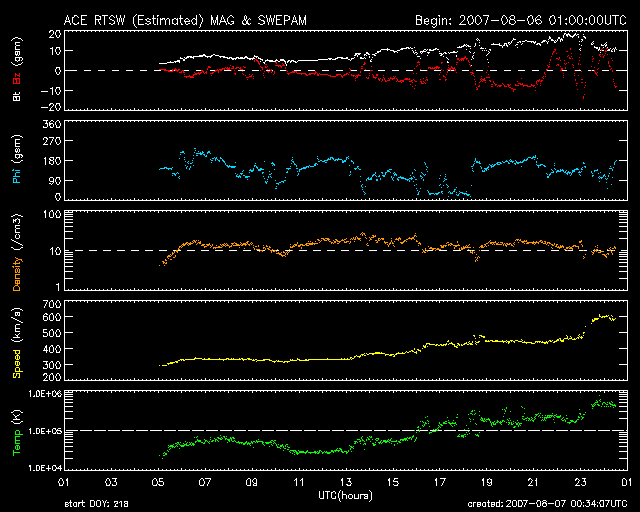Click the cyan 'Phi (gsm)' axis label

[17, 159]
